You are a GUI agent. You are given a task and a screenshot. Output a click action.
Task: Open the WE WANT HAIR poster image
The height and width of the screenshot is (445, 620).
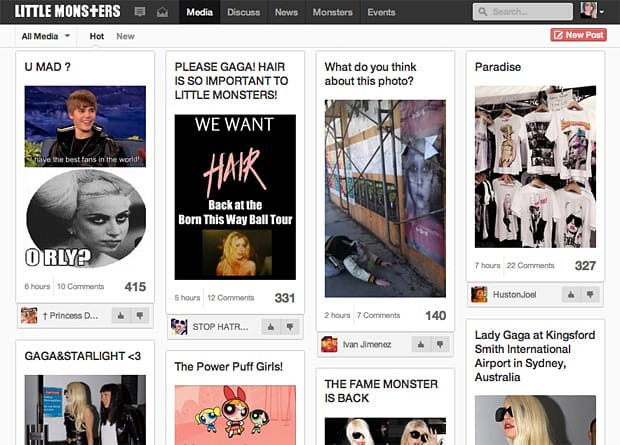(235, 197)
